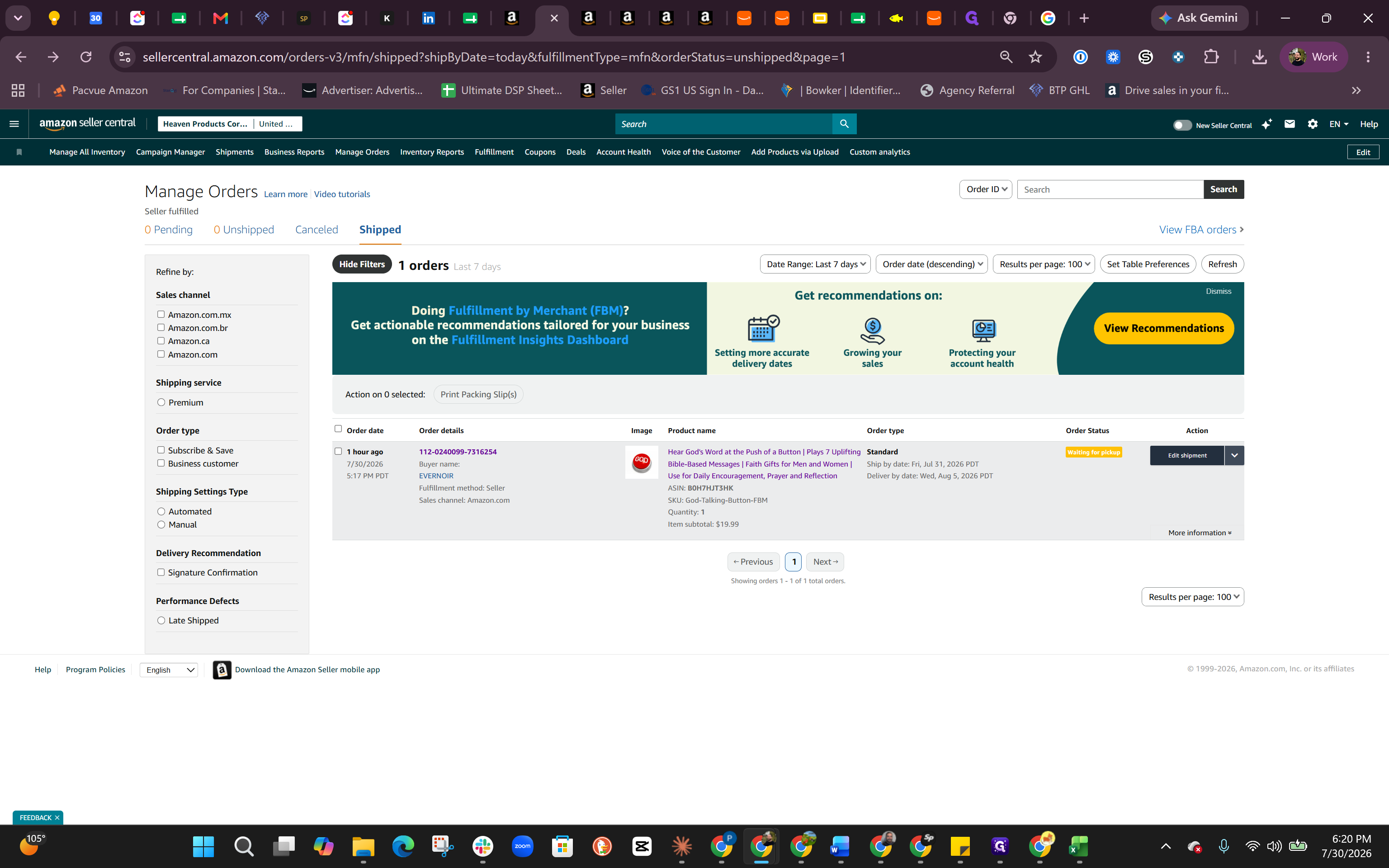Click the browser back arrow
The image size is (1389, 868).
(x=21, y=57)
